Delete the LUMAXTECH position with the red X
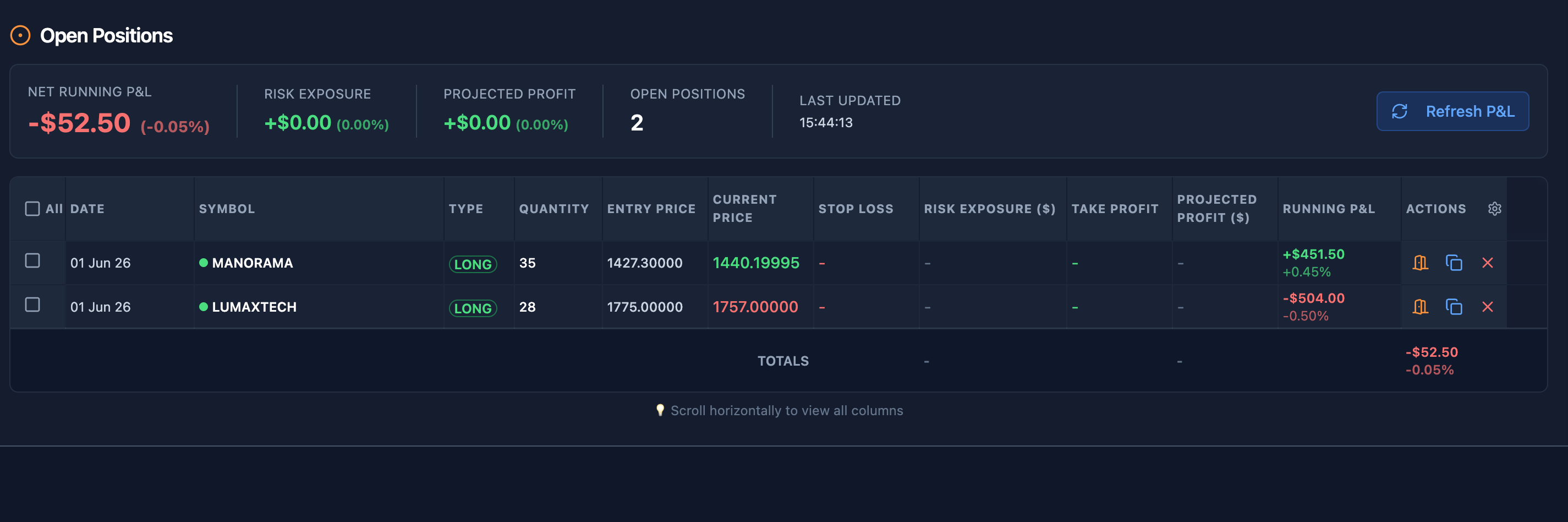This screenshot has width=1568, height=522. coord(1487,306)
